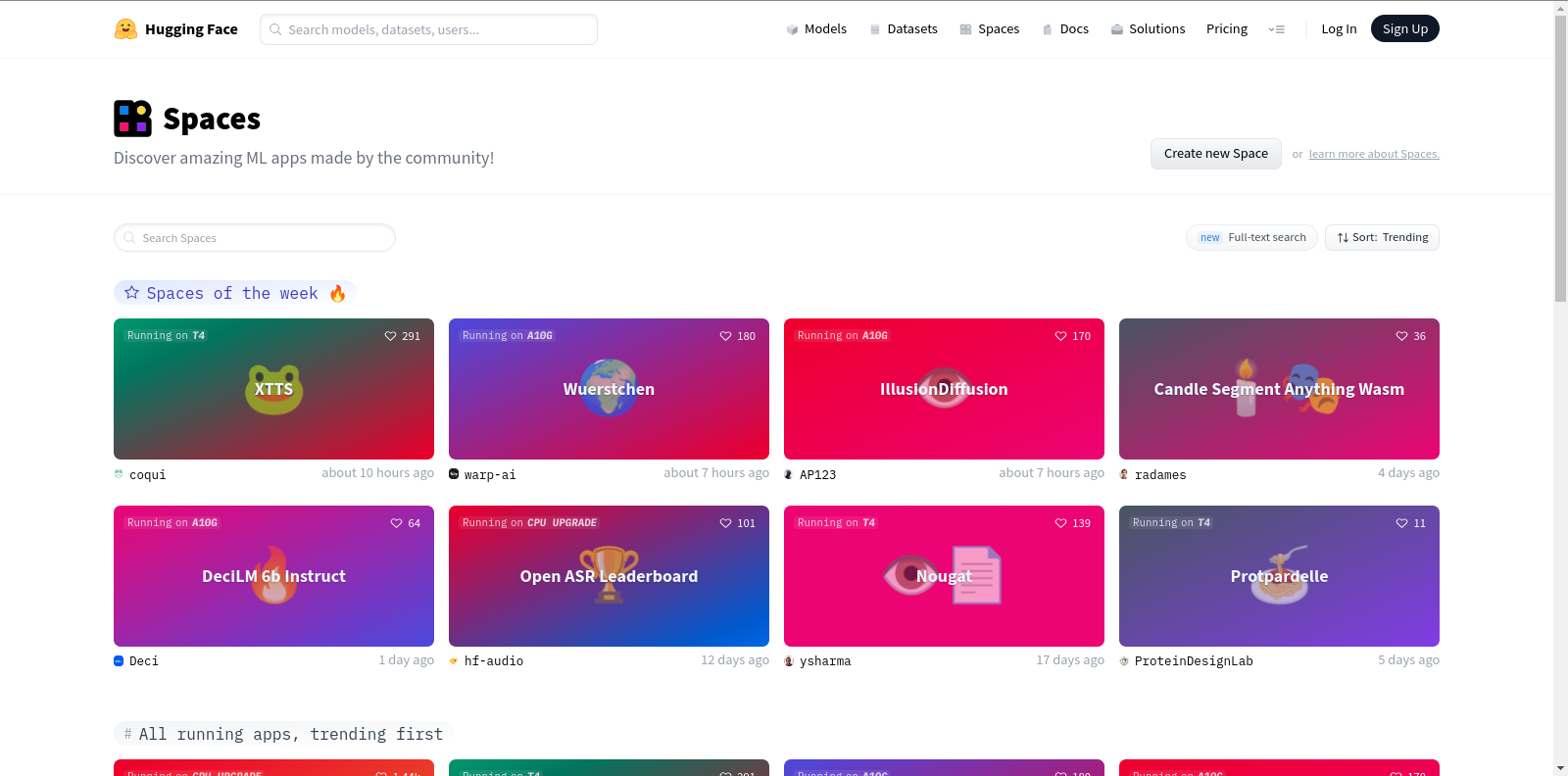Click the ProteinDesignLab author avatar
Screen dimensions: 1568x776
pos(1124,661)
